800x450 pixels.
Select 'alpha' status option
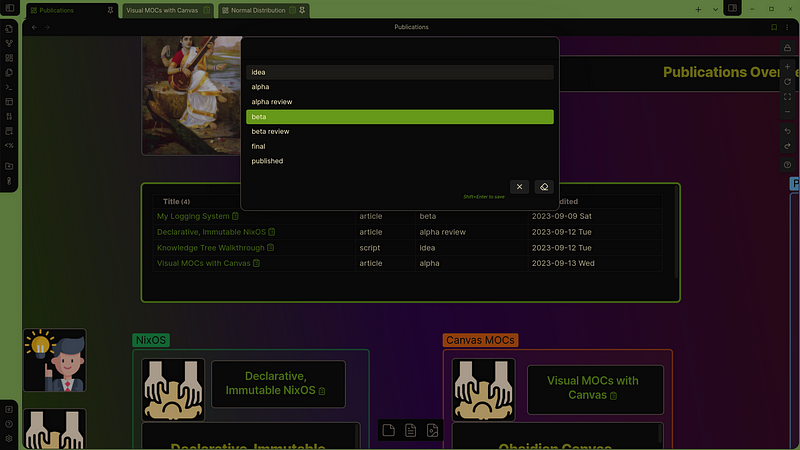coord(399,87)
